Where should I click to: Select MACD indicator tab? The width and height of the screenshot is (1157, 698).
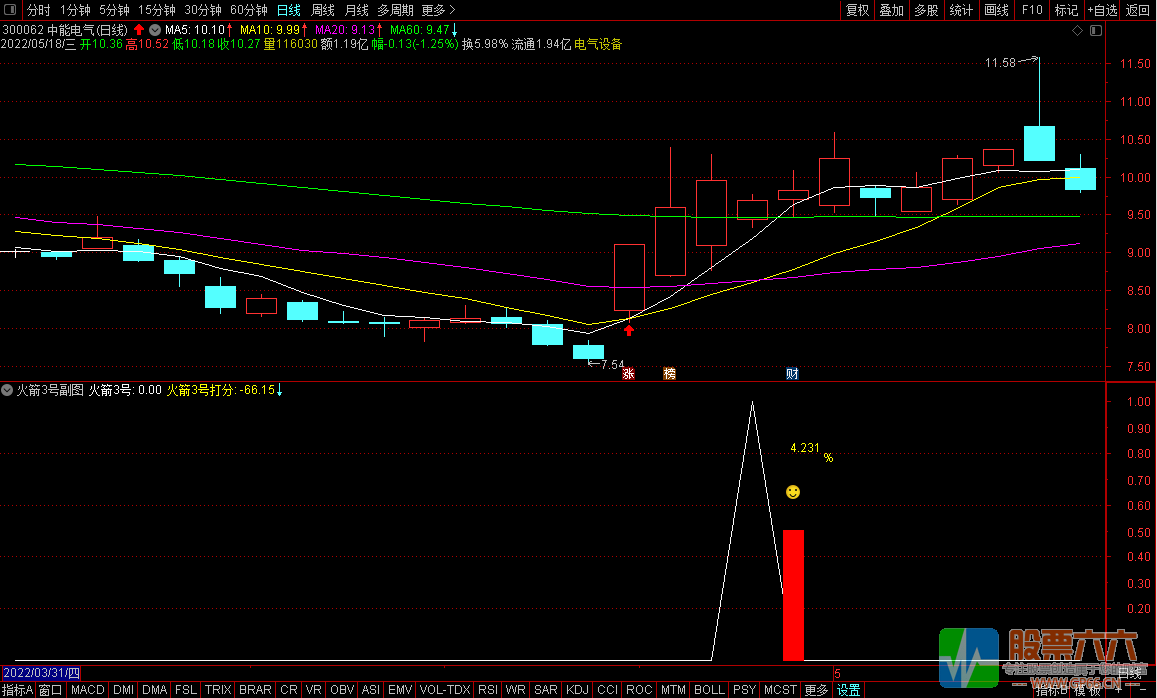click(x=88, y=690)
